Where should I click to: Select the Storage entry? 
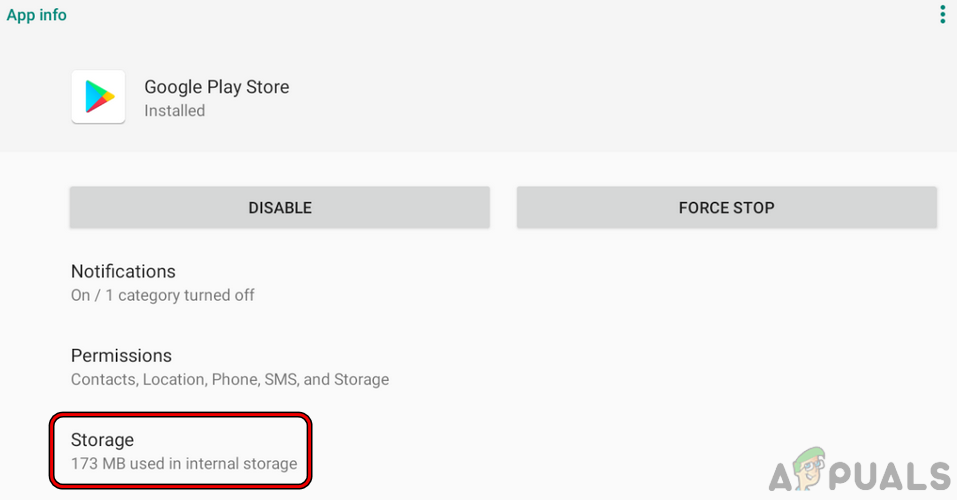point(181,451)
